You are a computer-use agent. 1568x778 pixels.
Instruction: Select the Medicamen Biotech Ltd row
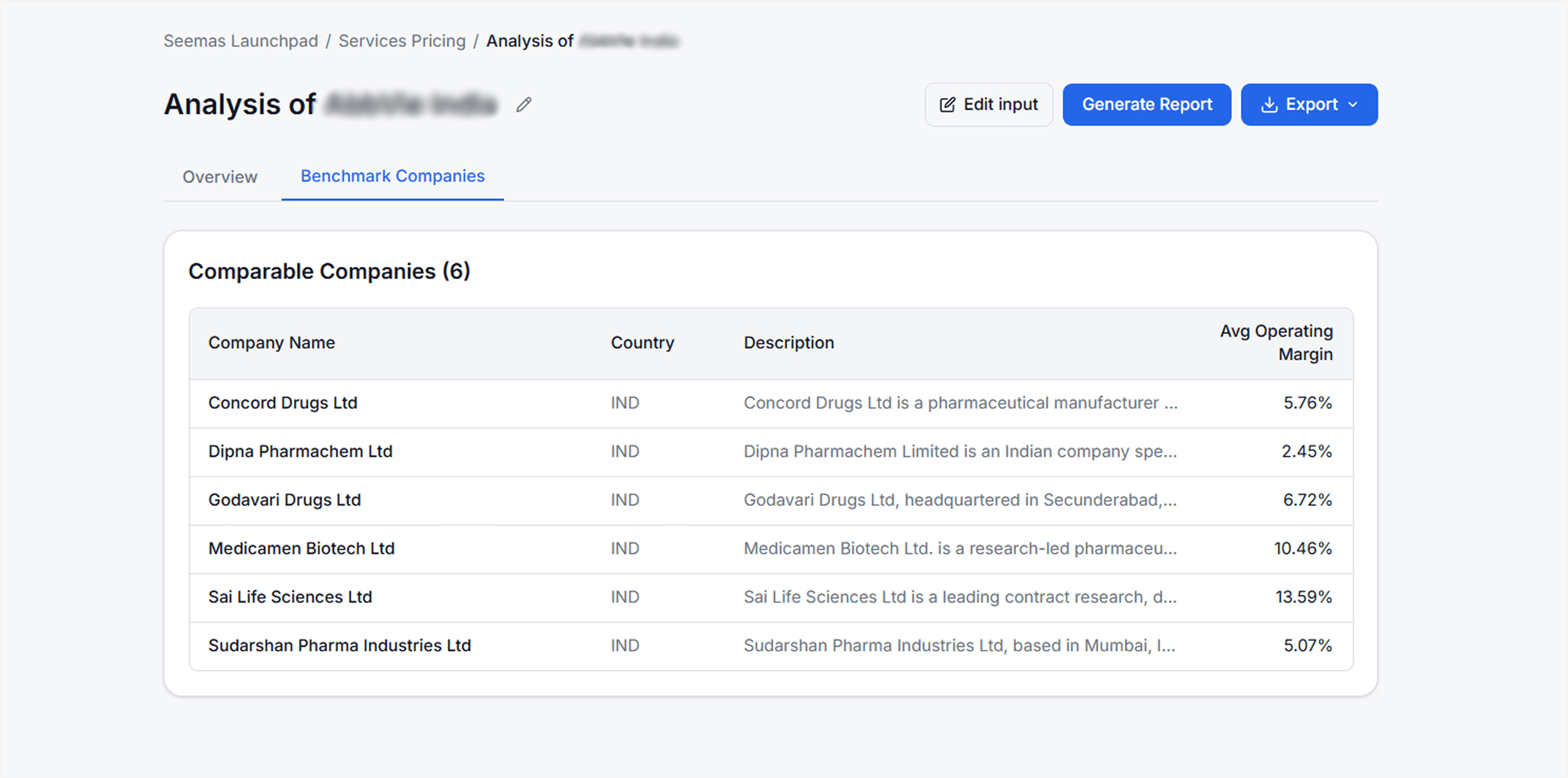click(x=771, y=549)
